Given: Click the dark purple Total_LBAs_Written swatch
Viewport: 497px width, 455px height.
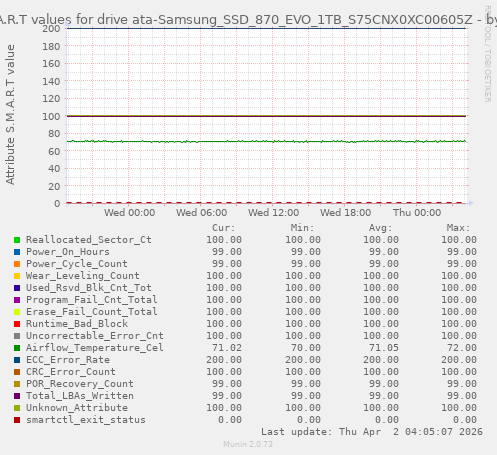Looking at the screenshot, I should 17,396.
